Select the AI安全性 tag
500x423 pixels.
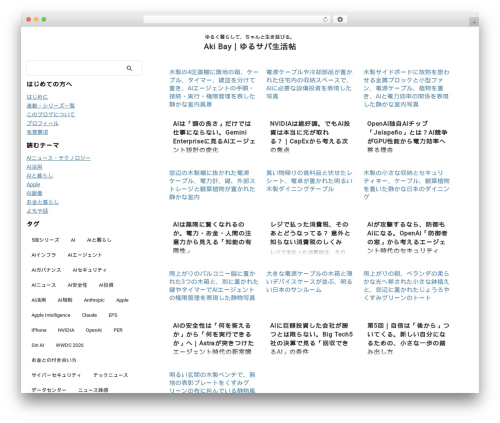pyautogui.click(x=77, y=285)
